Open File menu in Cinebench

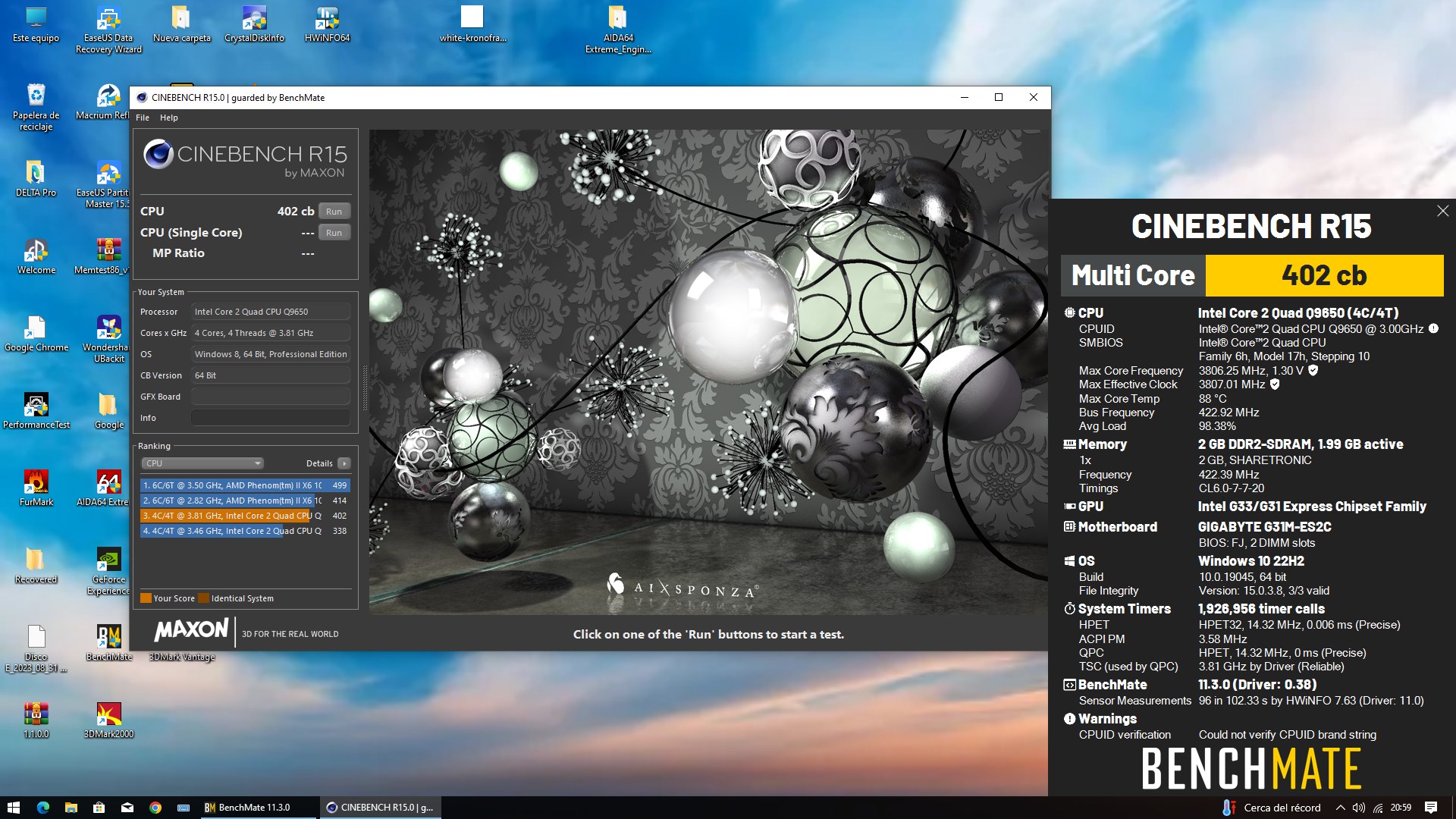point(143,118)
